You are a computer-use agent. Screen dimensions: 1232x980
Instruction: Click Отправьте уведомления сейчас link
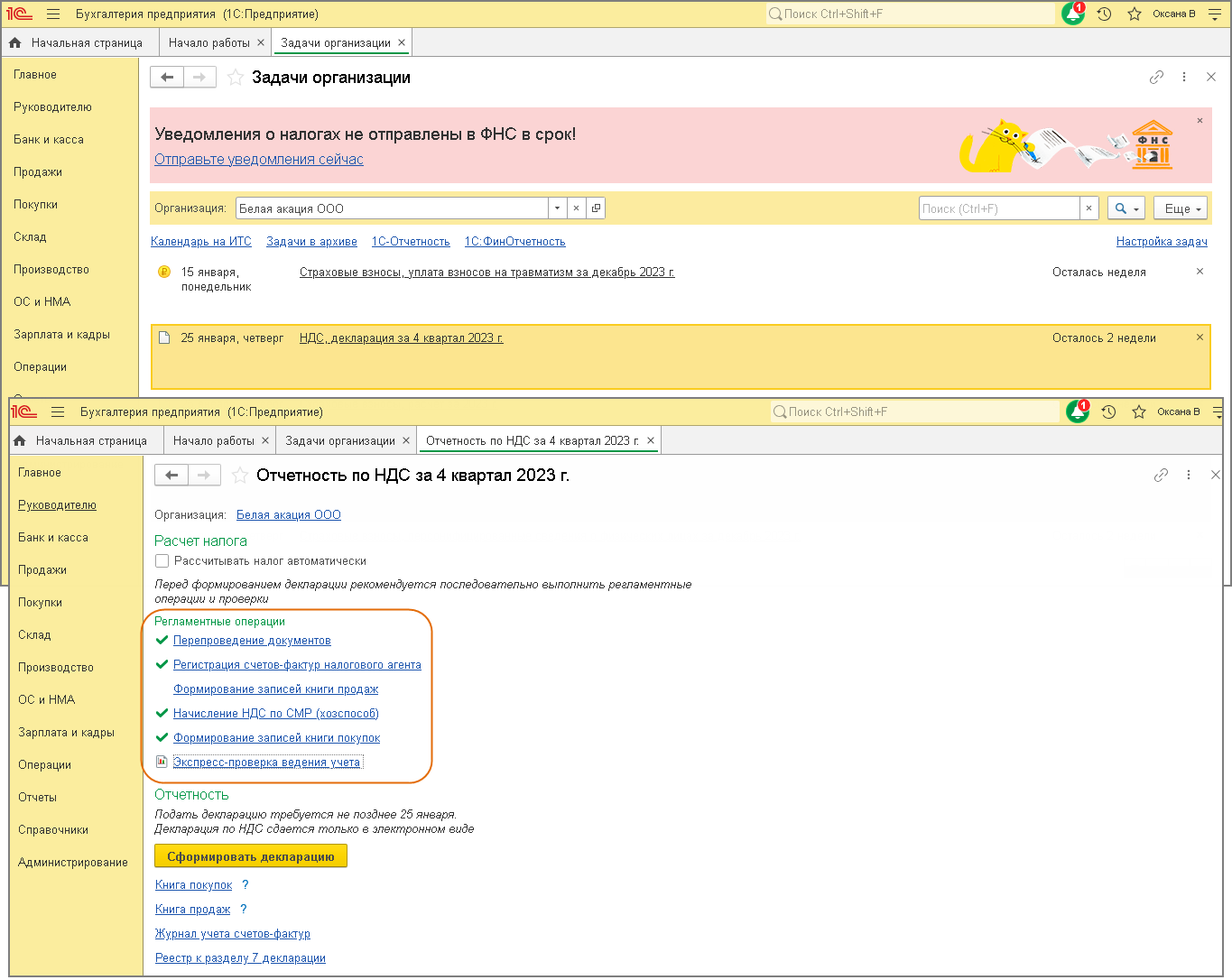pyautogui.click(x=259, y=160)
